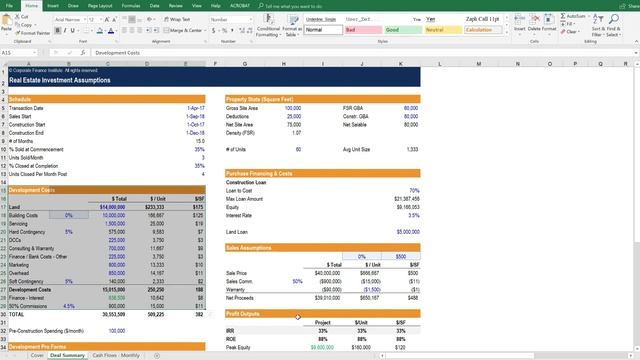
Task: Open the File tab
Action: (9, 6)
